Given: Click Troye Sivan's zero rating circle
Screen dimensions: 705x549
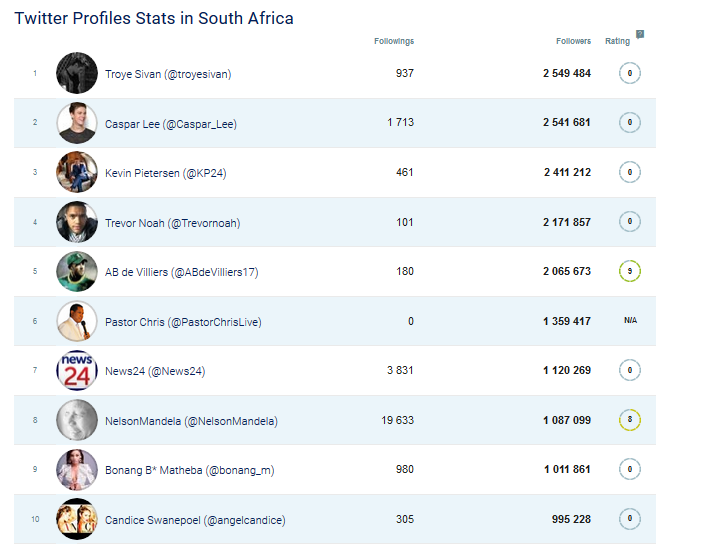Looking at the screenshot, I should click(x=629, y=73).
